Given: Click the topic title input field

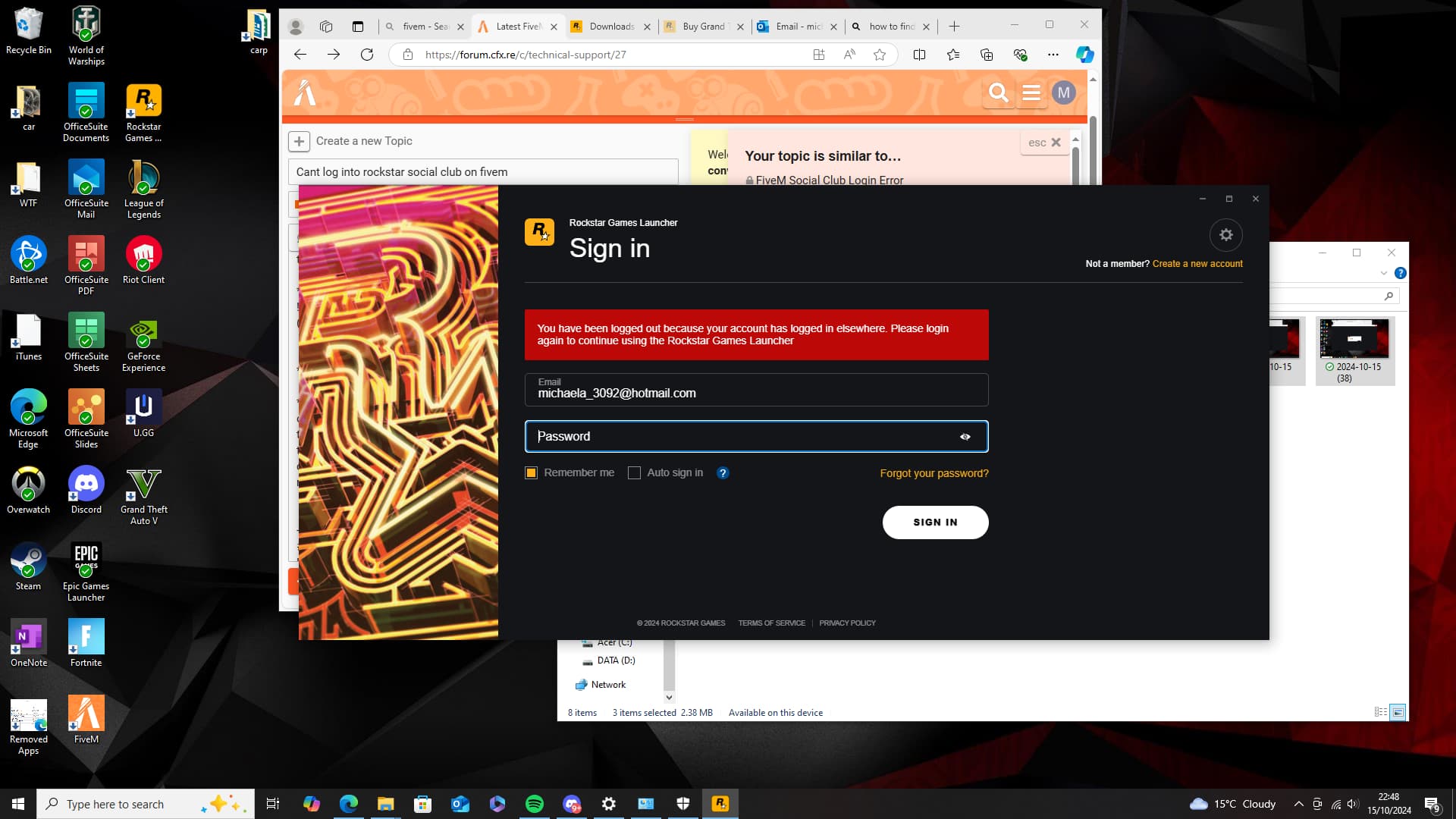Looking at the screenshot, I should [x=483, y=172].
